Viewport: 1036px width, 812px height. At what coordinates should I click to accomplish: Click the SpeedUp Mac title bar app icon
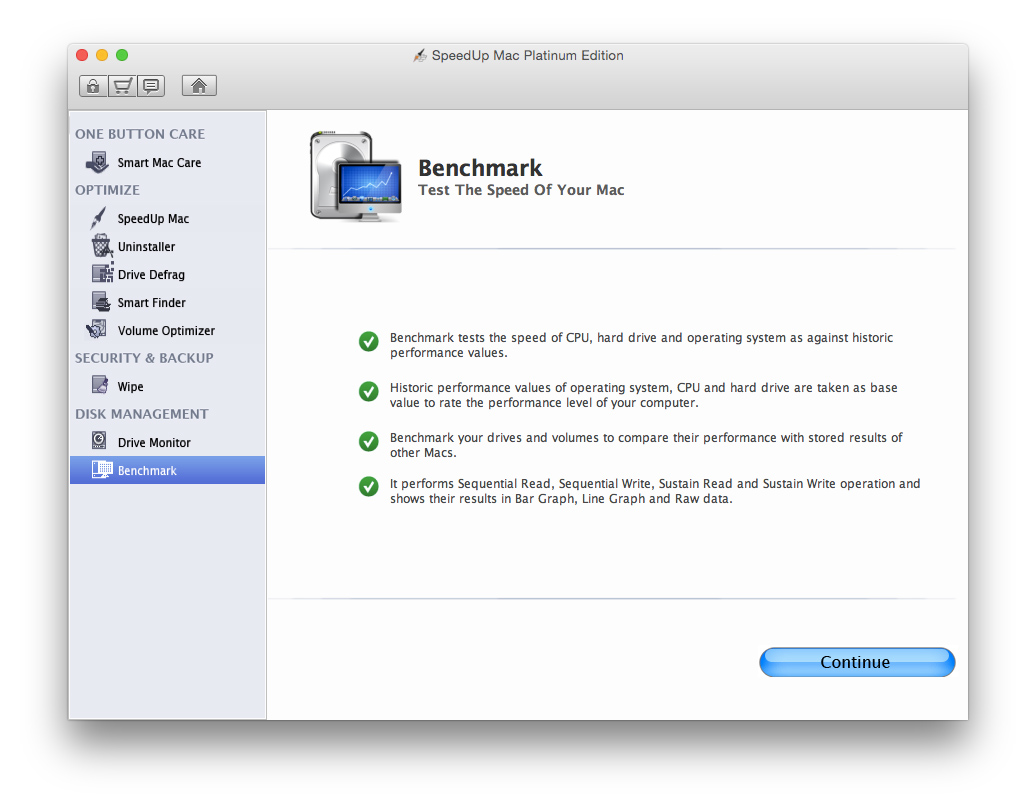click(420, 55)
